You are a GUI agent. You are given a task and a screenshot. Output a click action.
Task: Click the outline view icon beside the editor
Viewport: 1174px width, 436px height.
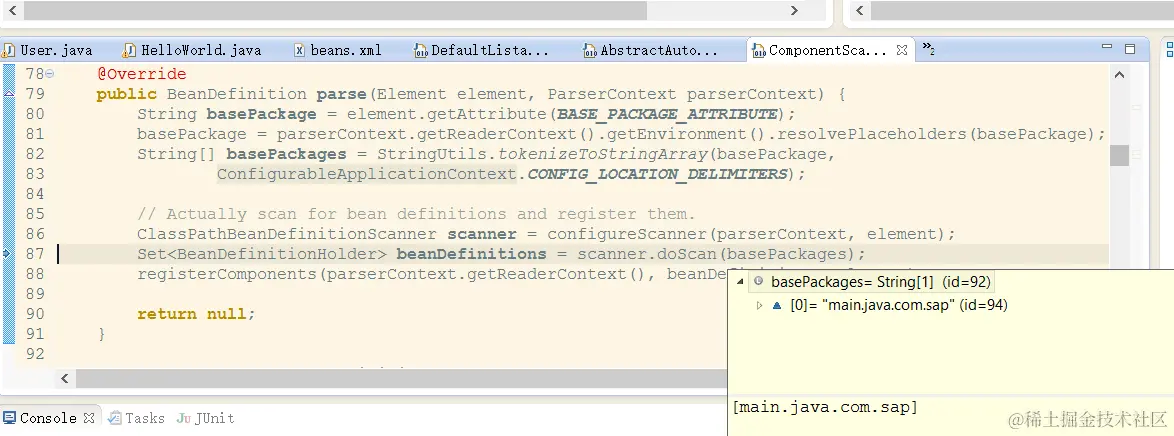click(x=1169, y=49)
